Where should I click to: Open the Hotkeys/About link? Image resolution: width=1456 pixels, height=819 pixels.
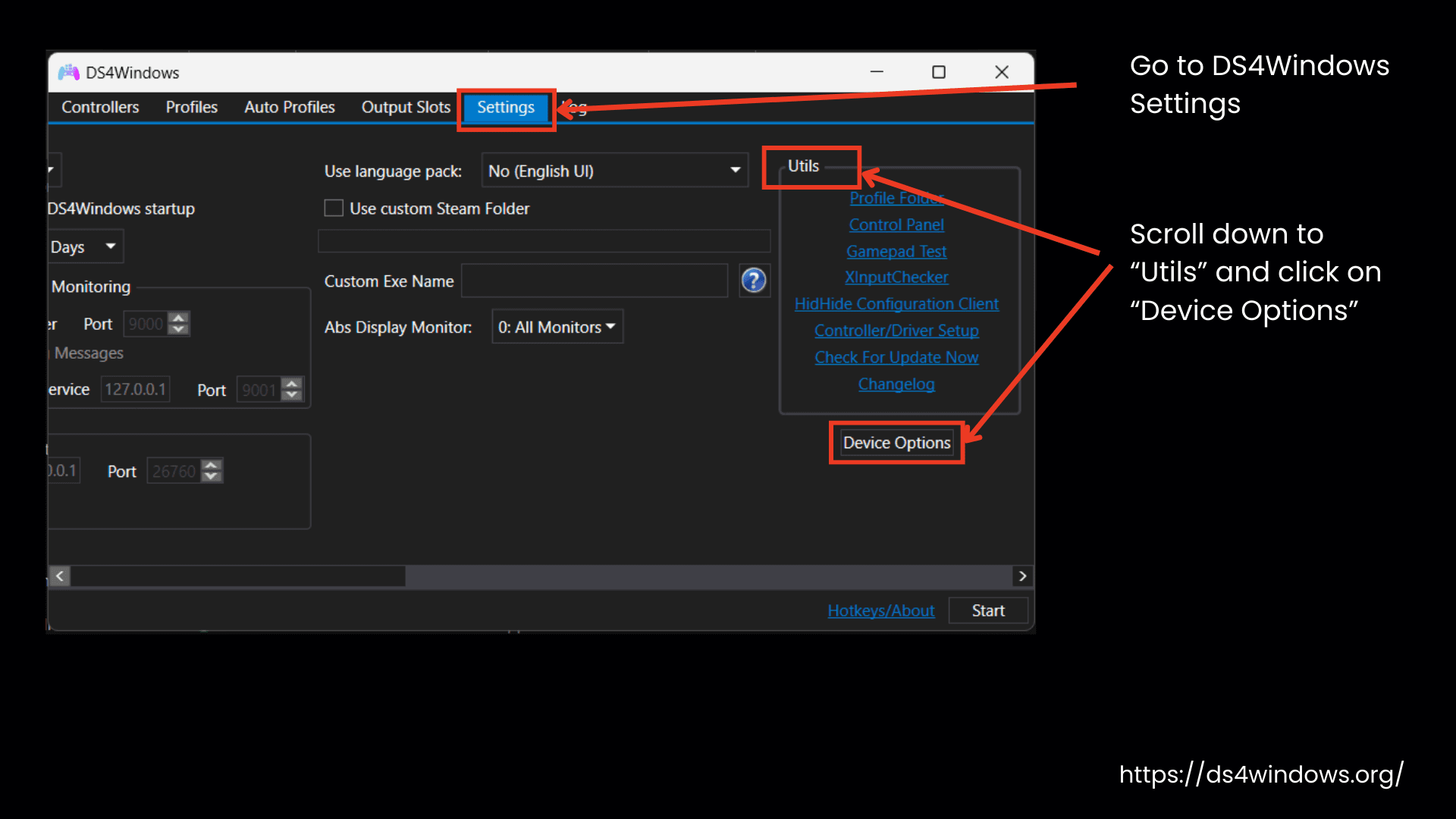(880, 610)
